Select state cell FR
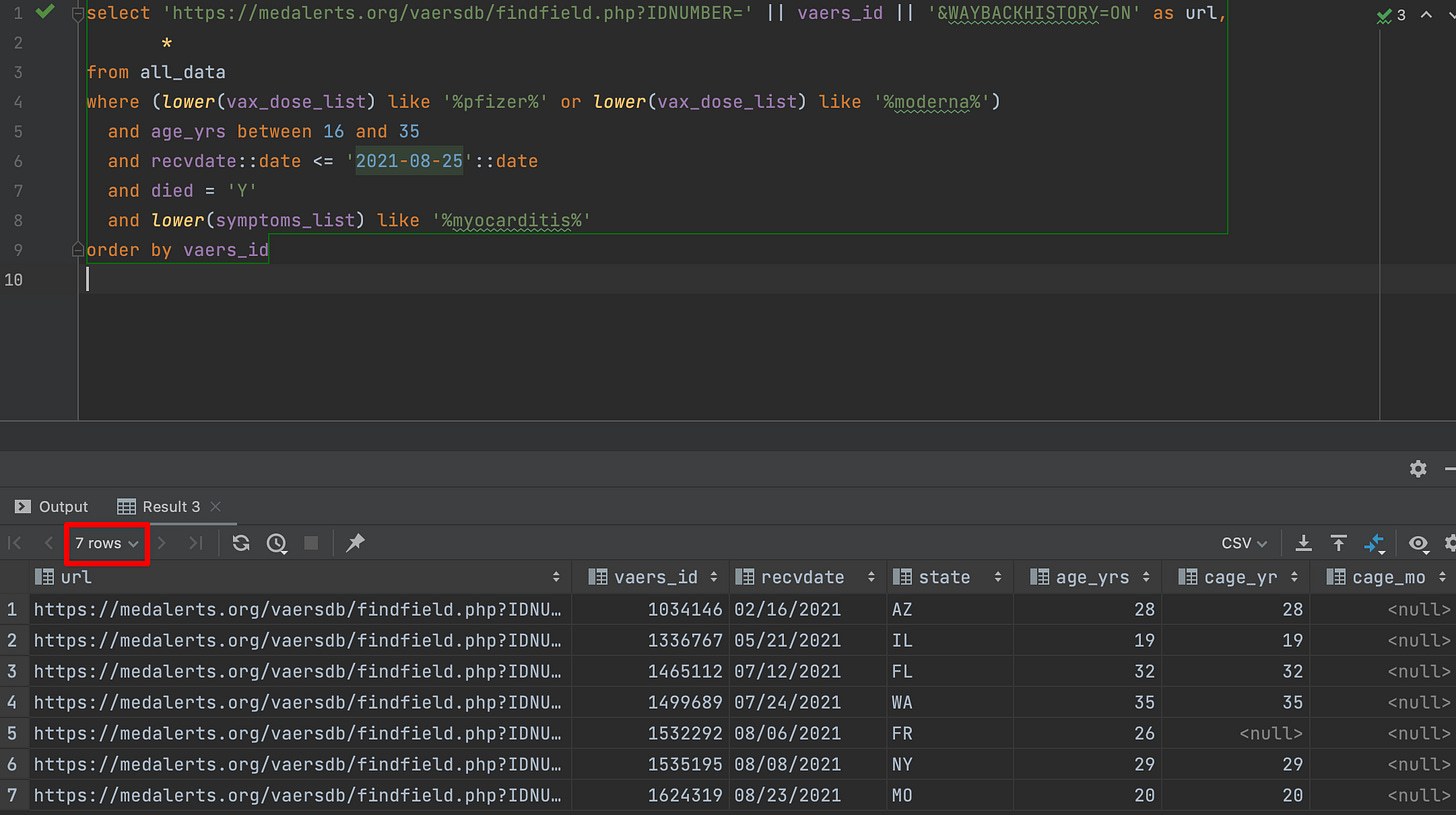This screenshot has height=815, width=1456. [x=949, y=733]
